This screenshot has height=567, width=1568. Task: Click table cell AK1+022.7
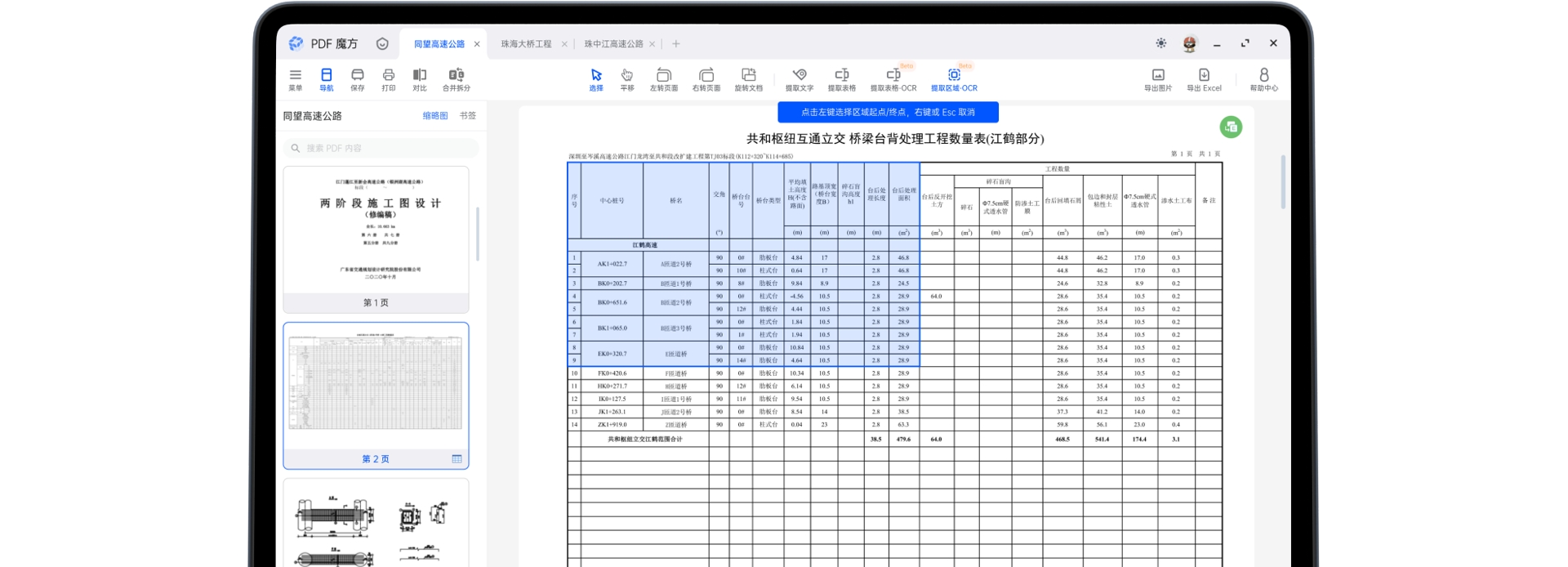tap(612, 264)
